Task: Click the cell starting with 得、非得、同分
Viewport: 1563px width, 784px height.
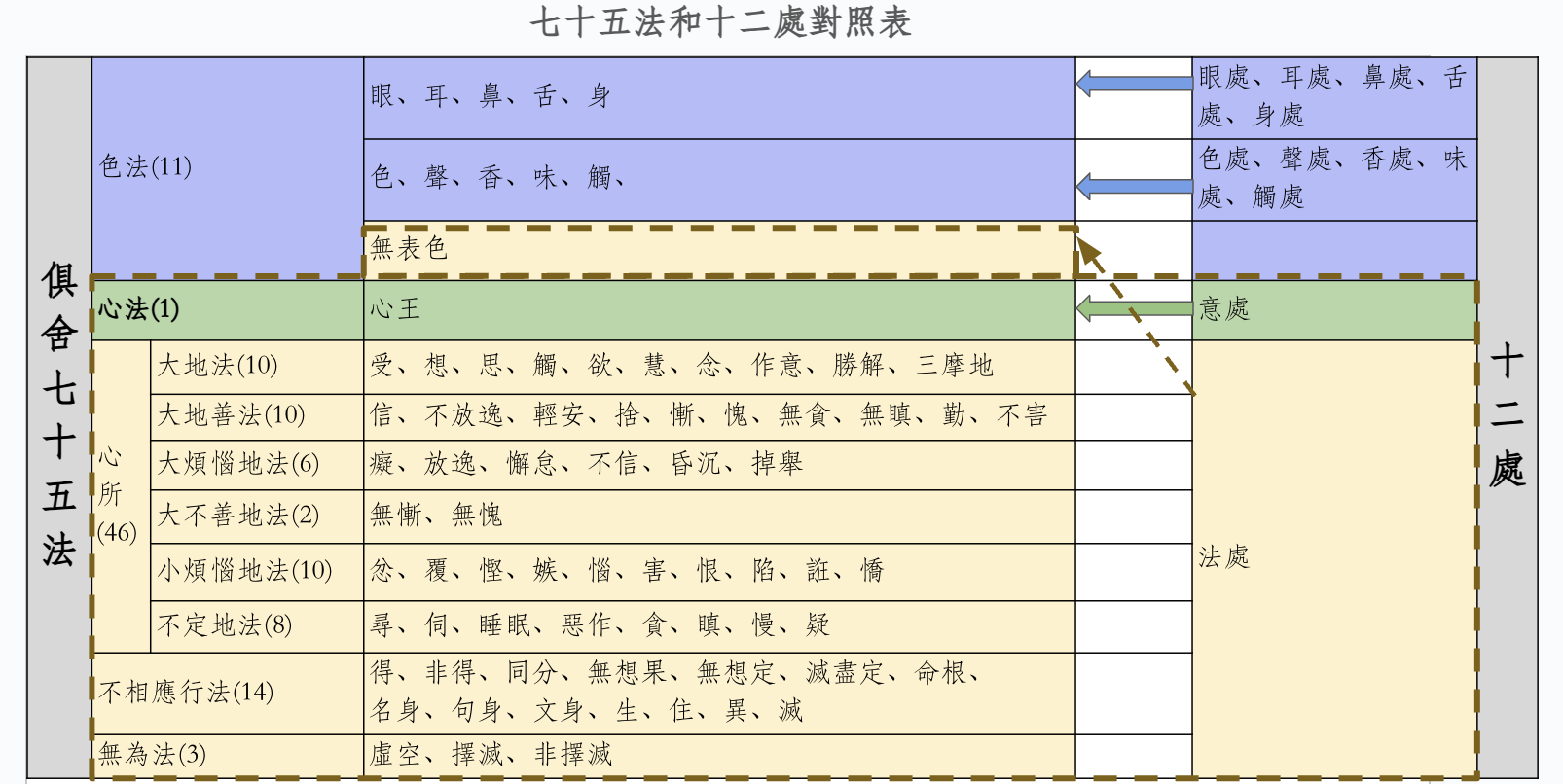Action: (x=719, y=694)
